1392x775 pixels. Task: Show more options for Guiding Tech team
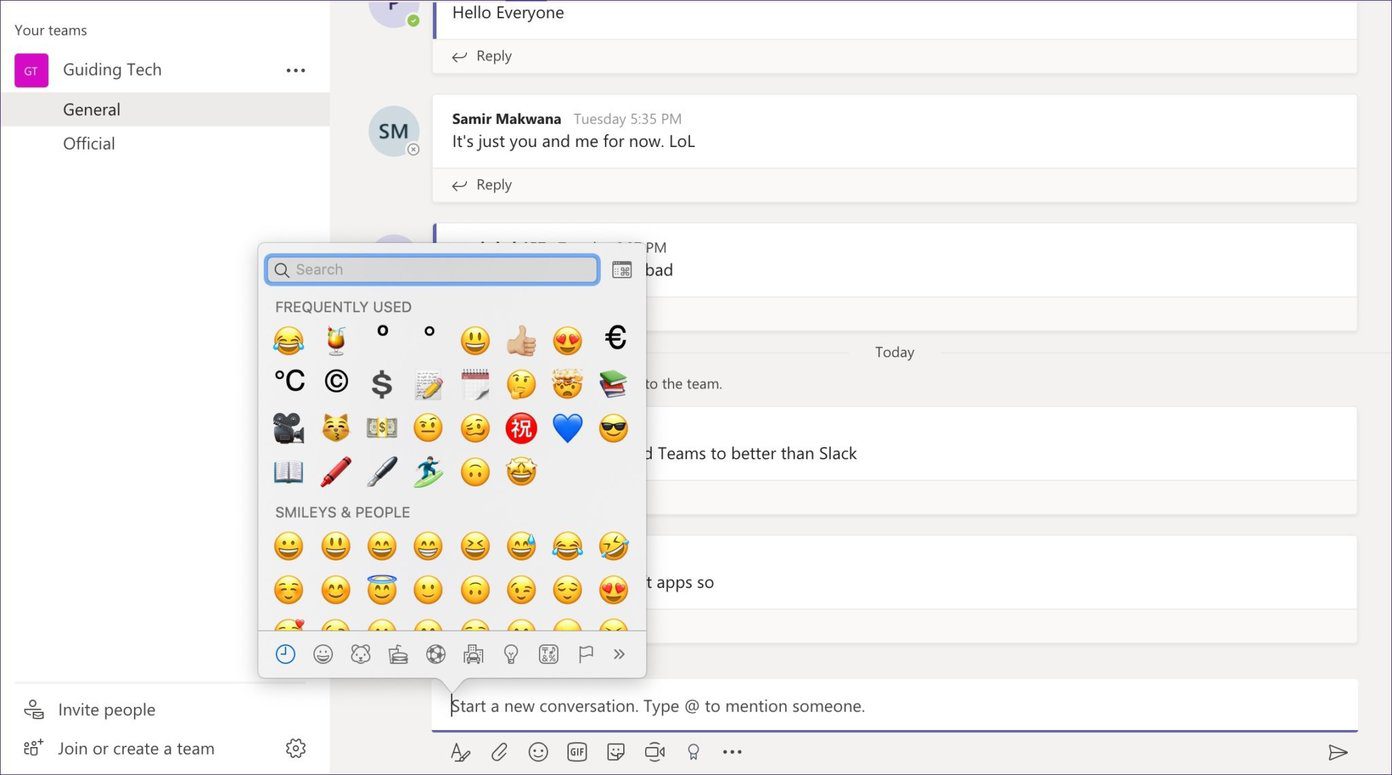296,70
